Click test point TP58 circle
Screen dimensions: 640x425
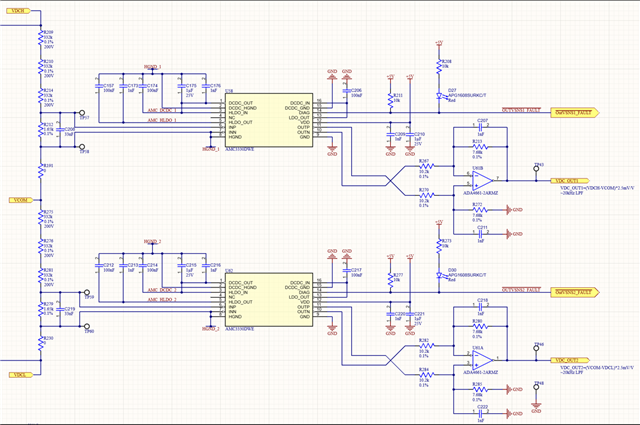tap(82, 146)
